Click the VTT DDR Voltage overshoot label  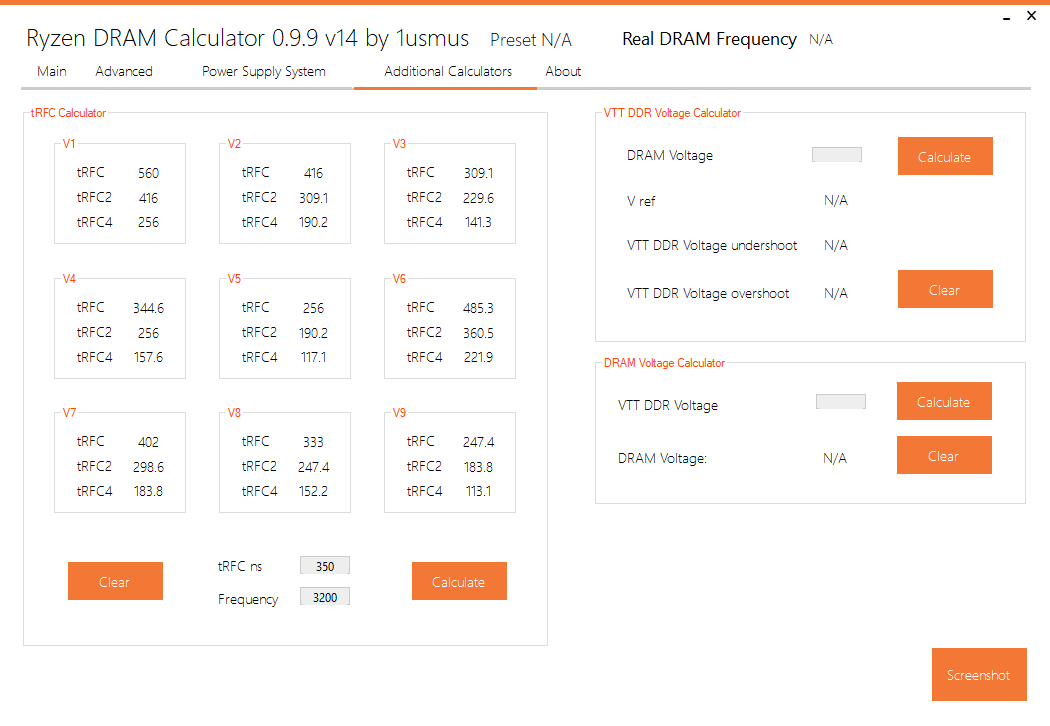(708, 293)
